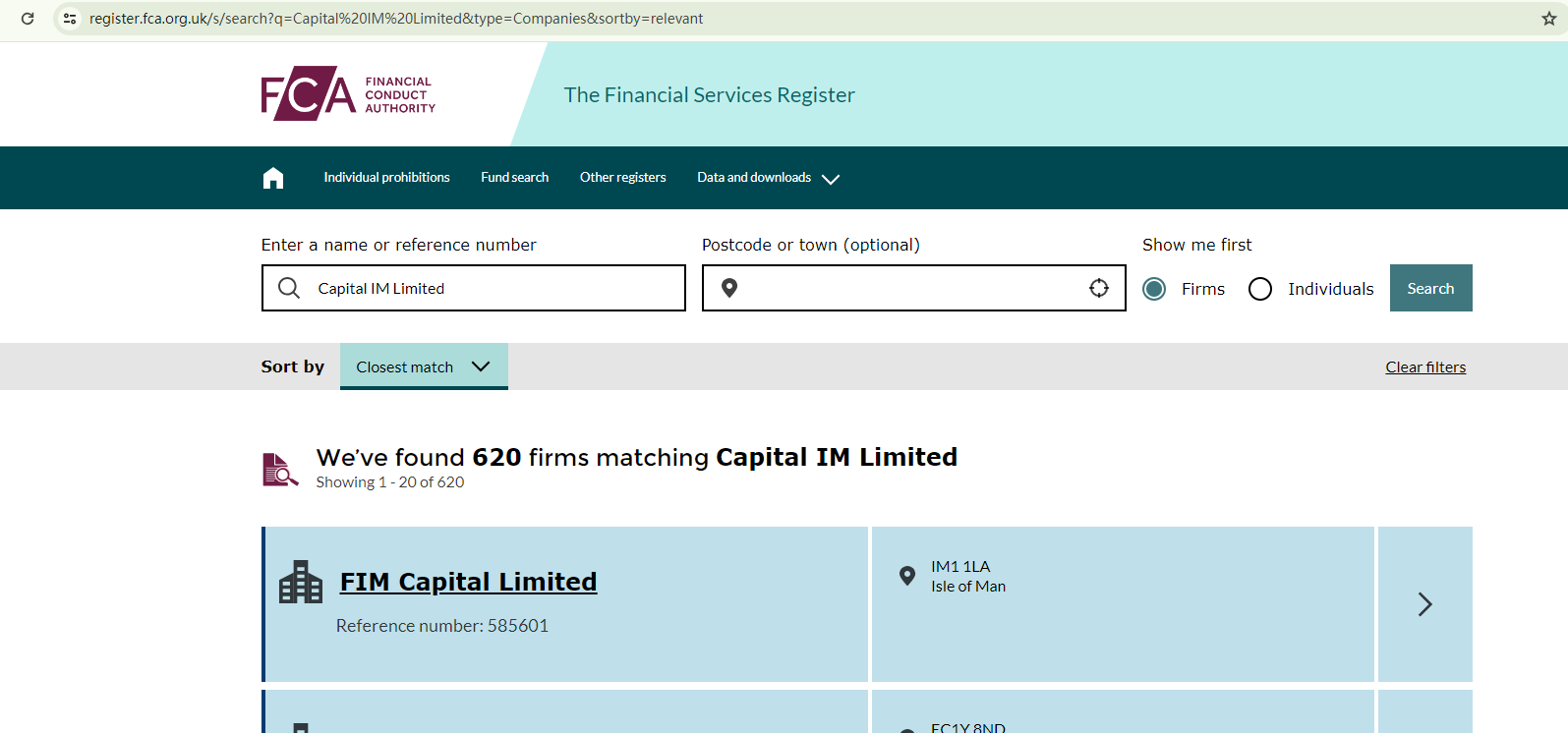Open Other registers menu item
This screenshot has height=733, width=1568.
(x=622, y=178)
